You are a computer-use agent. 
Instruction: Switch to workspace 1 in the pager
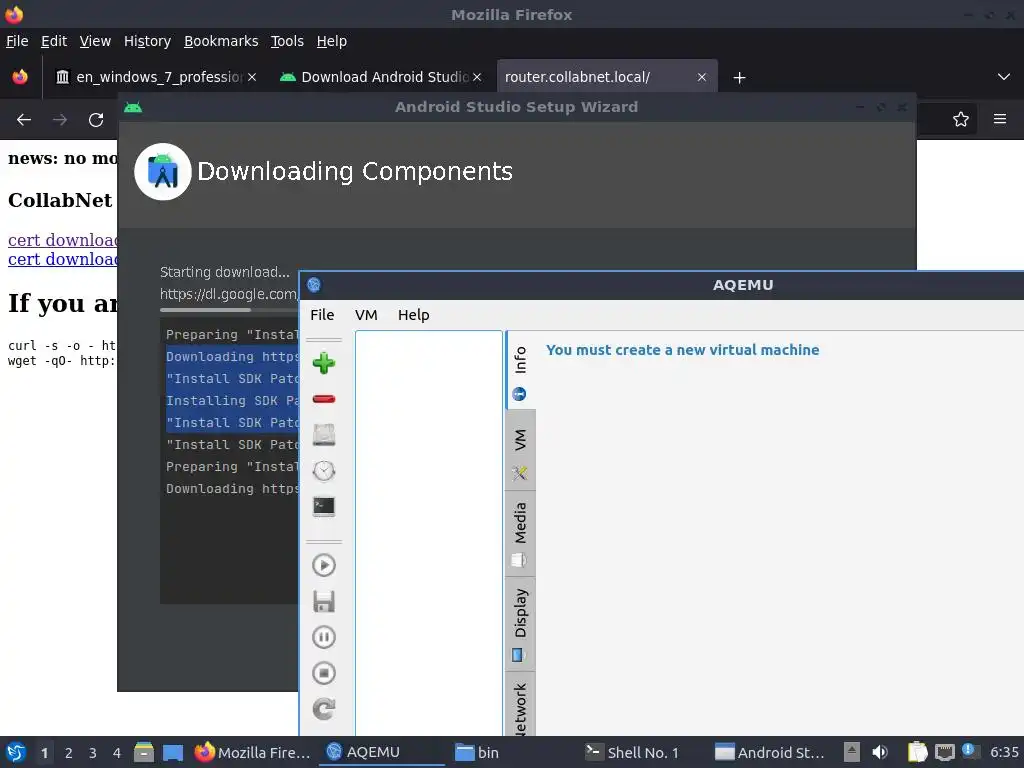(x=44, y=753)
